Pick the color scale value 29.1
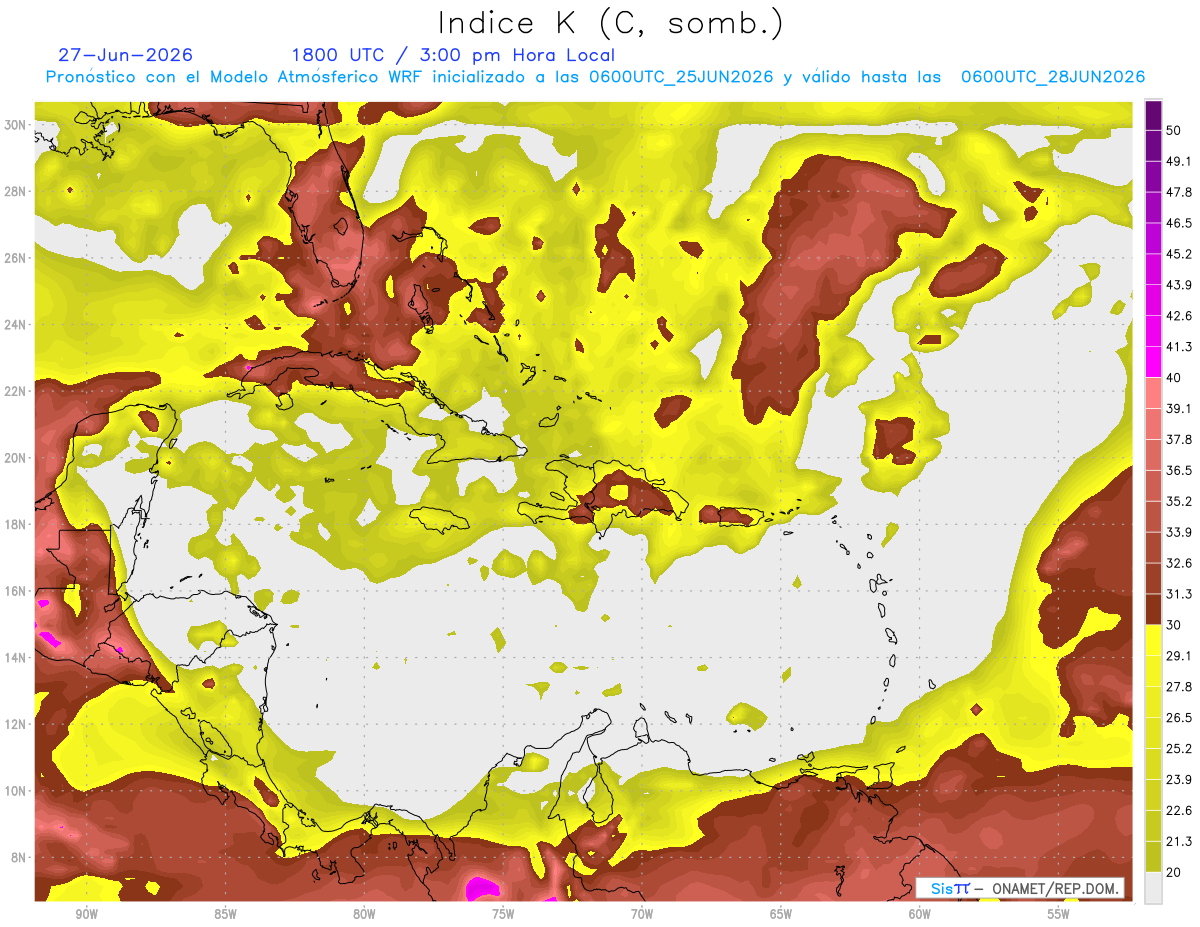 [x=1179, y=656]
